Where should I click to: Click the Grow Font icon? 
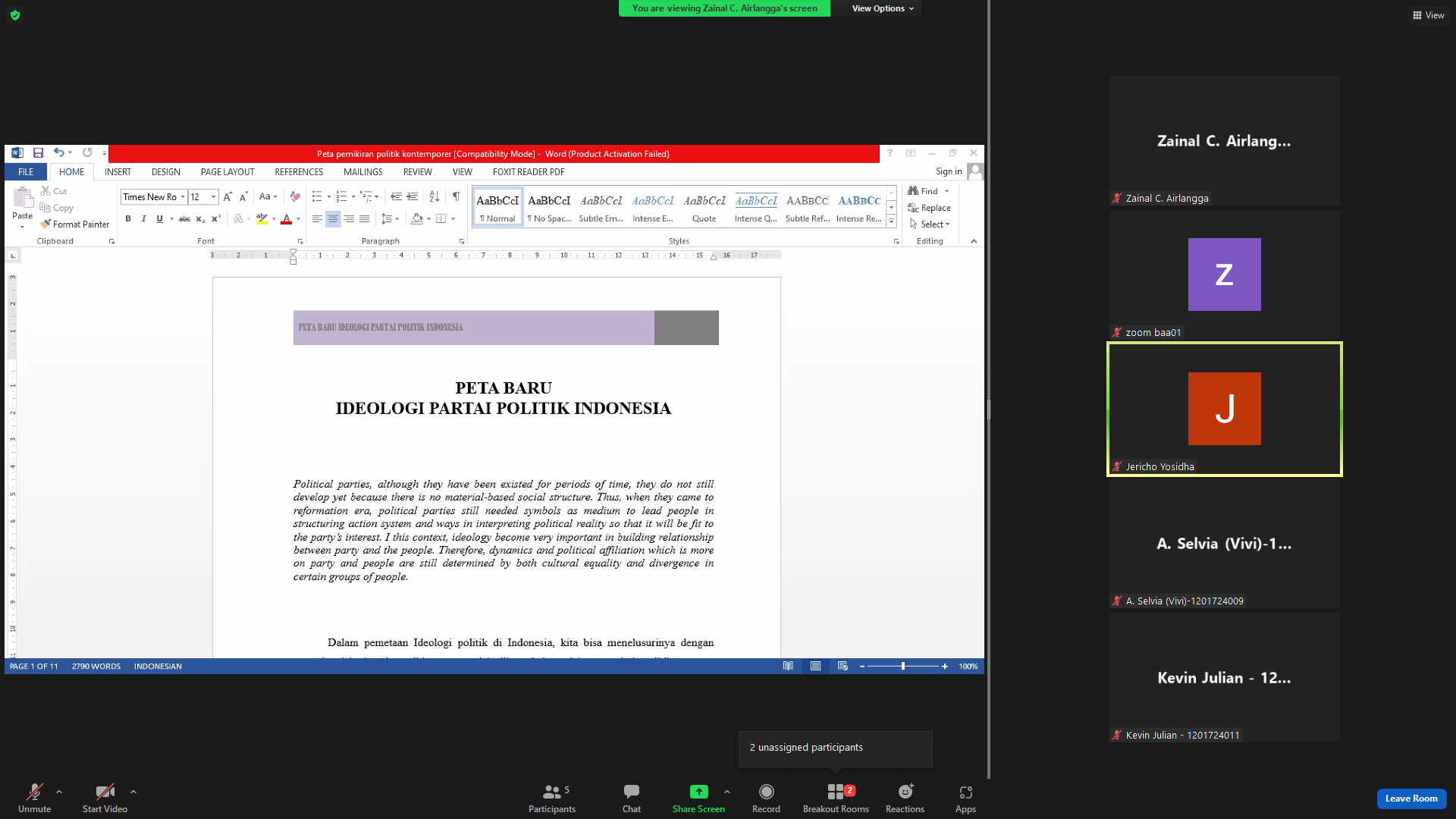point(227,197)
